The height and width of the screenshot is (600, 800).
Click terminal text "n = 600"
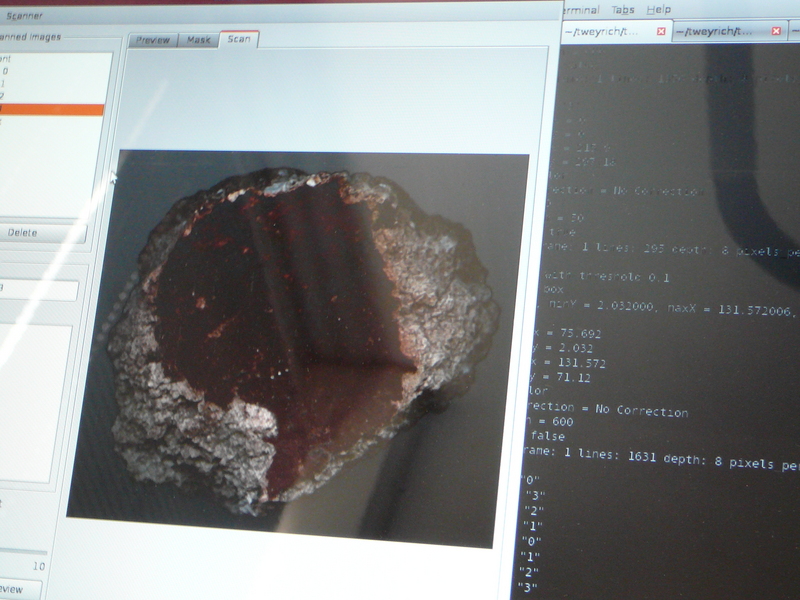(x=550, y=421)
